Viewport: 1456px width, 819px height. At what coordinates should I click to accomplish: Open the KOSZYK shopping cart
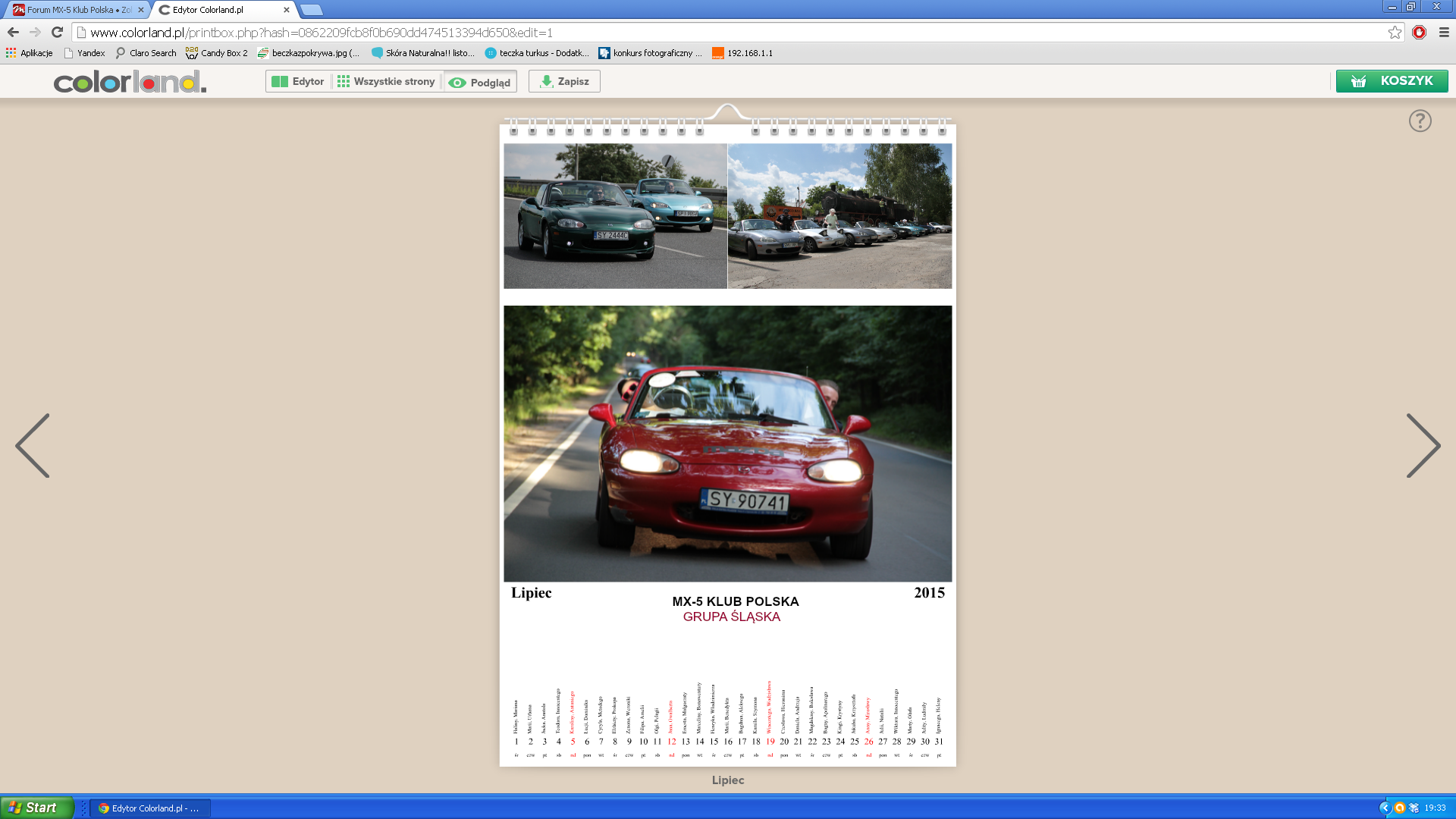point(1392,81)
